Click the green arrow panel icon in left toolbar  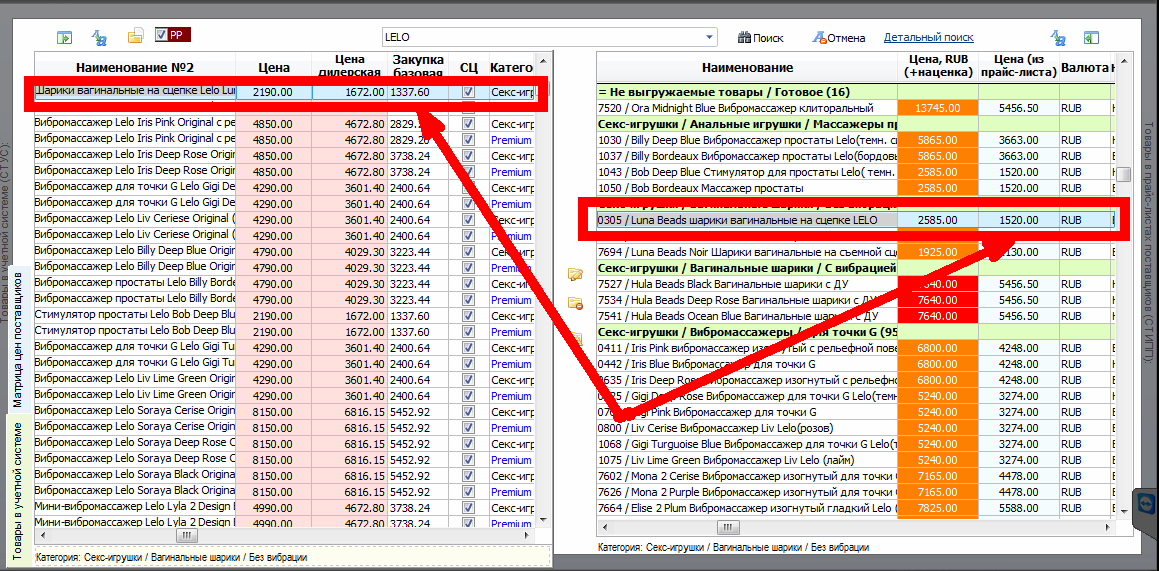tap(65, 37)
